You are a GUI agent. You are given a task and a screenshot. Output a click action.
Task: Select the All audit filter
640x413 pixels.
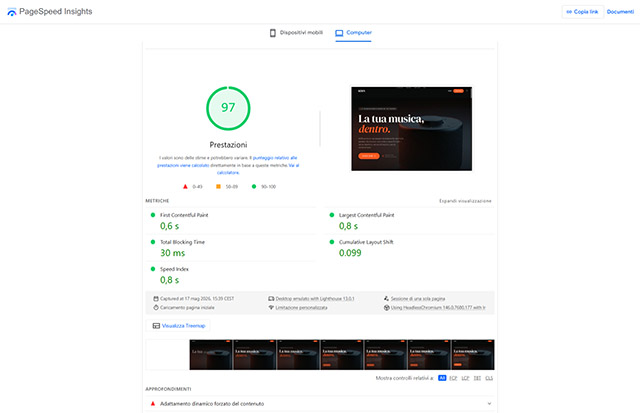tap(442, 378)
